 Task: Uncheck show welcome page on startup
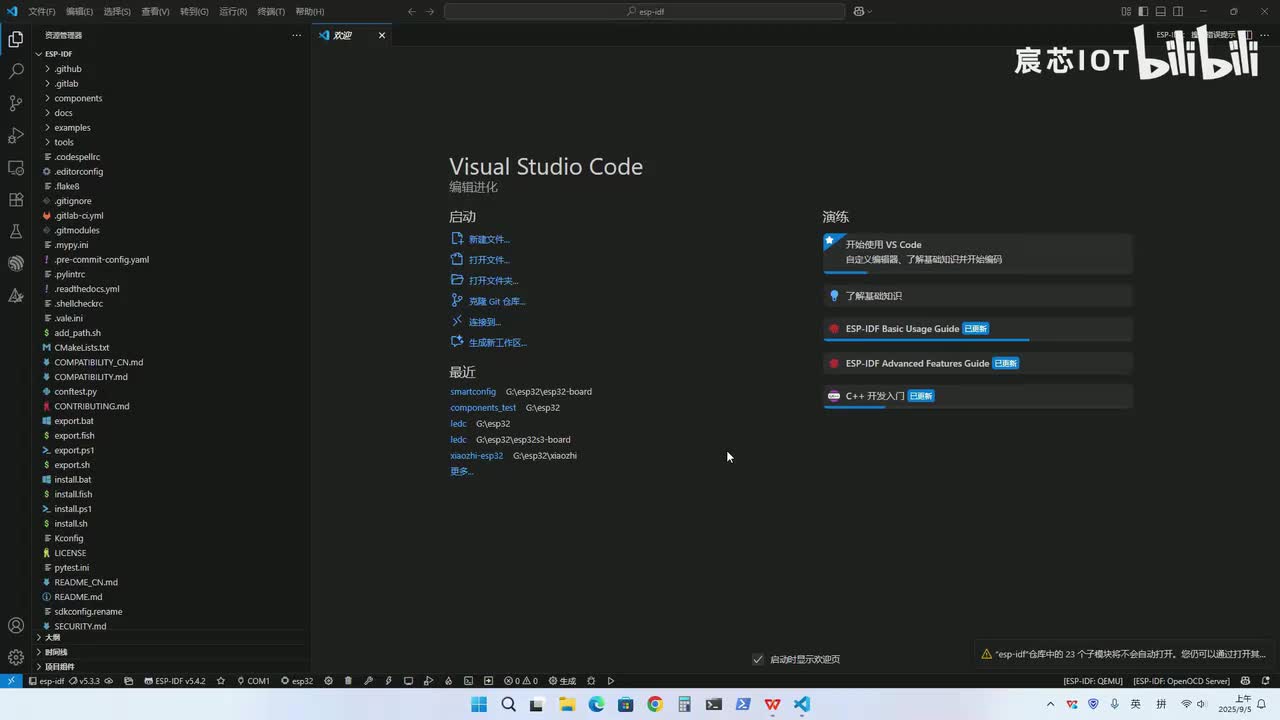point(758,659)
